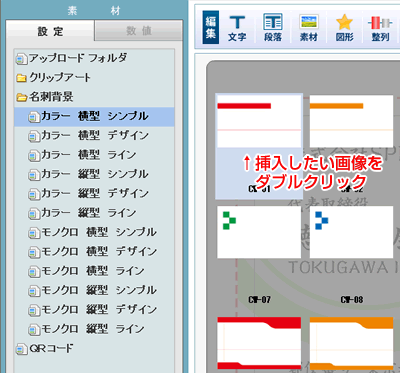Click icon beside モノクロ 縦型 ライン
The width and height of the screenshot is (400, 373).
pos(34,330)
